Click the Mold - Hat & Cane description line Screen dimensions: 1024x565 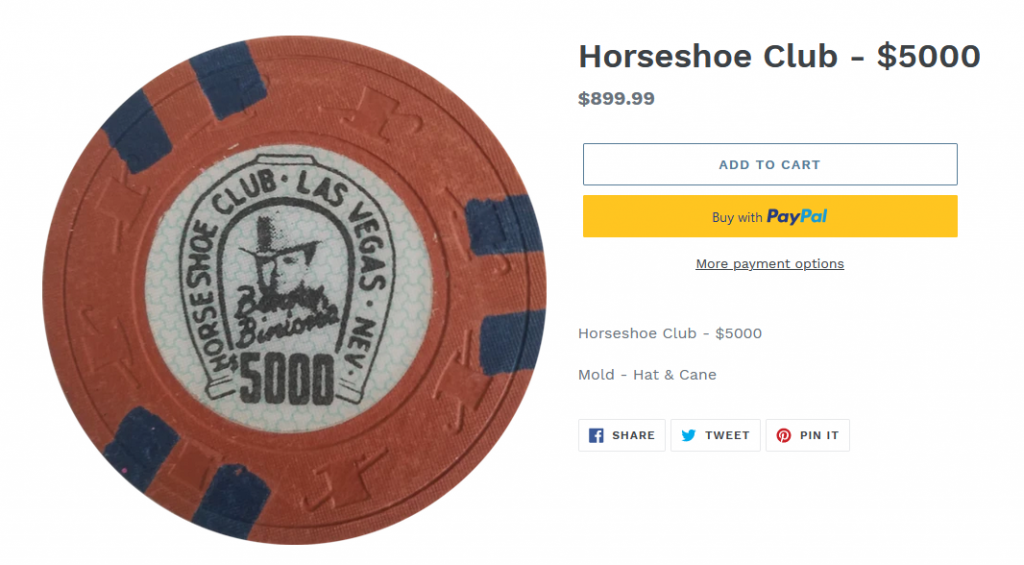(647, 375)
